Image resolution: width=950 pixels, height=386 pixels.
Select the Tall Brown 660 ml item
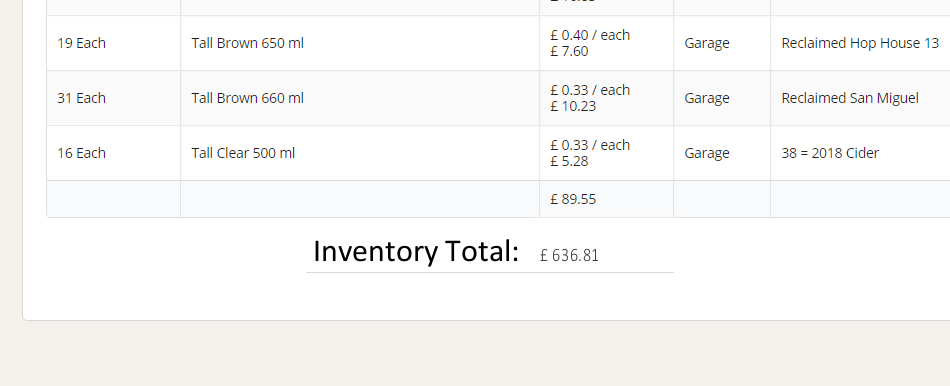[247, 98]
